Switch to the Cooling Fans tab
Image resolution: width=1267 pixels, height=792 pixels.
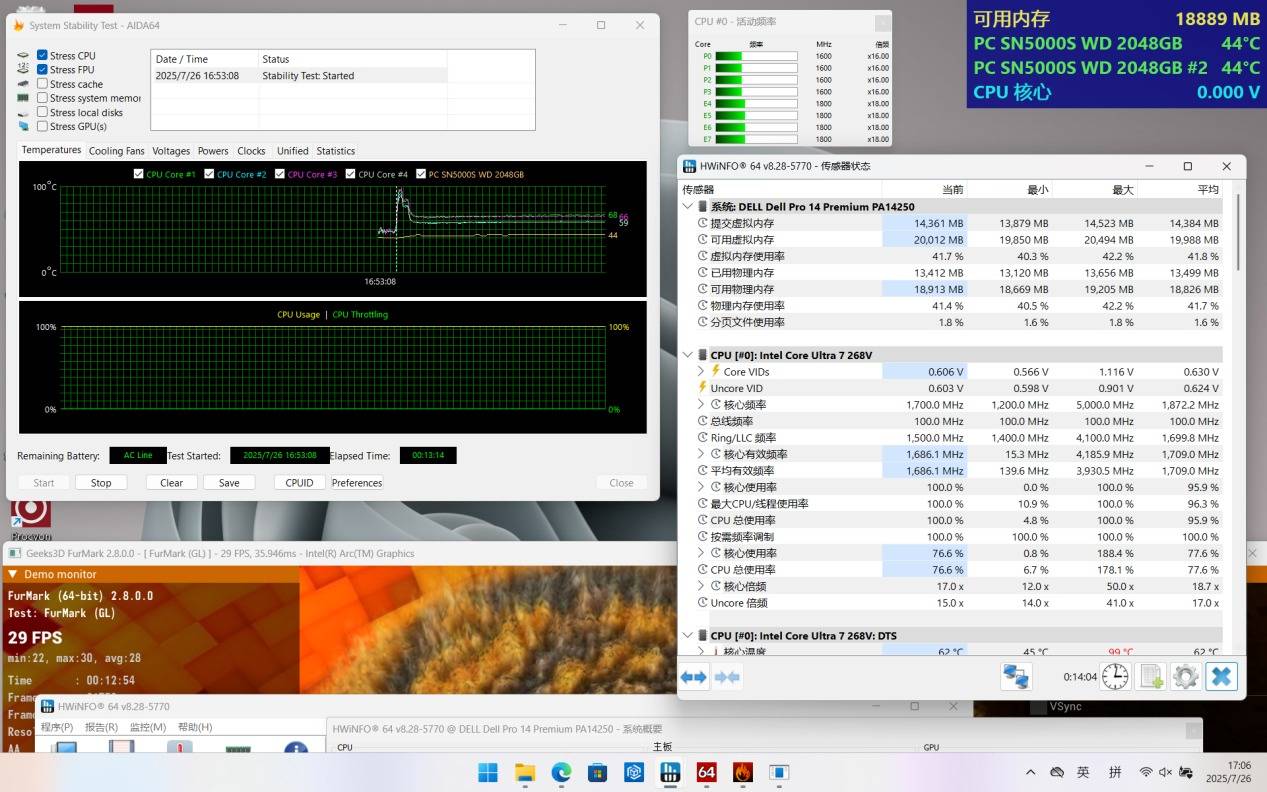click(x=116, y=151)
